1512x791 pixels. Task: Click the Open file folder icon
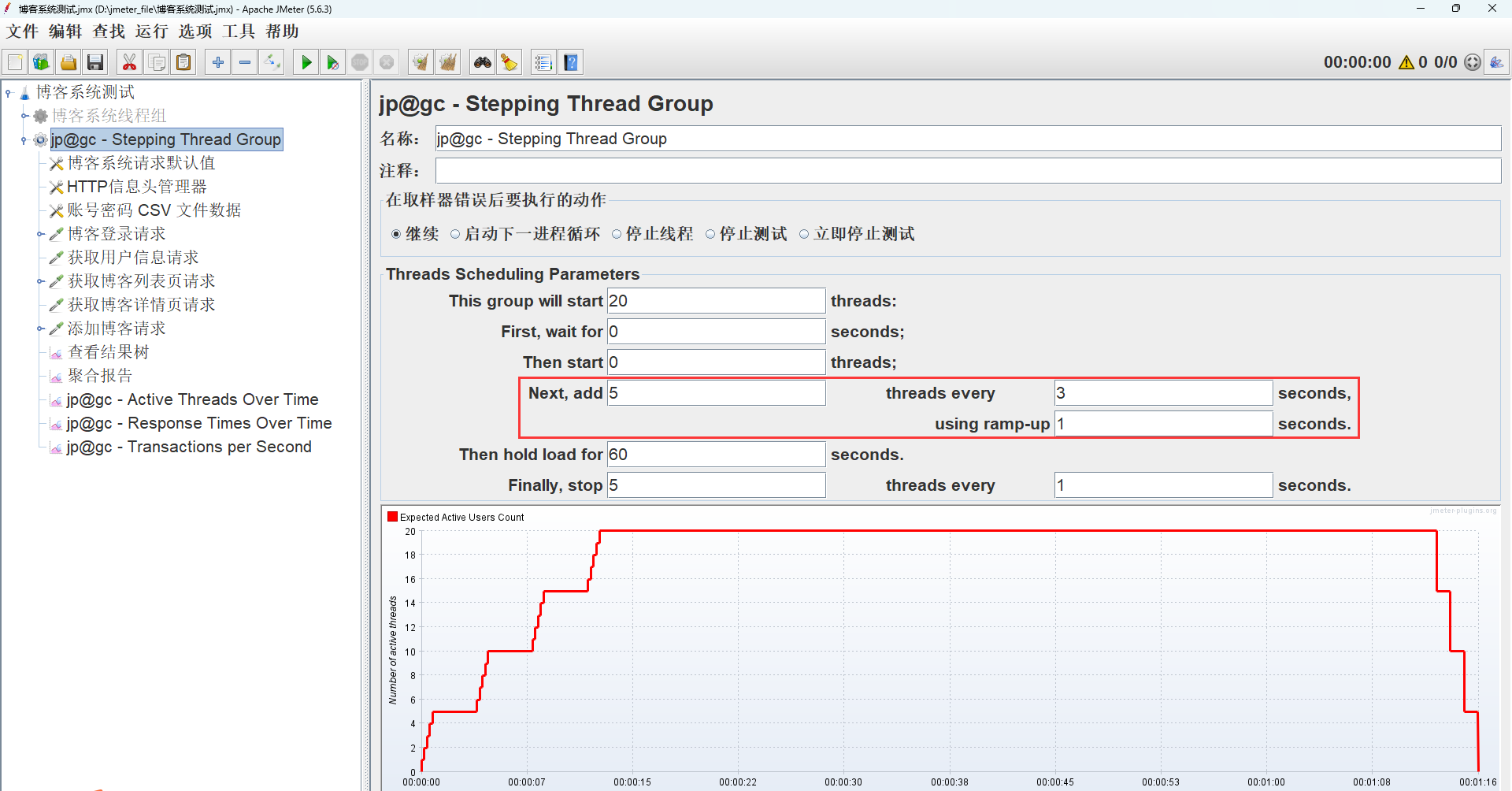click(69, 62)
